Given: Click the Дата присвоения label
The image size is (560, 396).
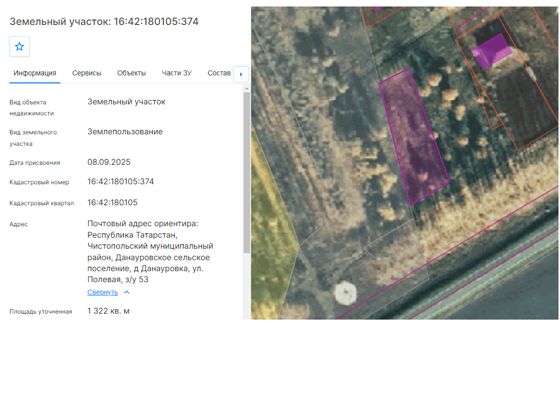Looking at the screenshot, I should tap(35, 162).
